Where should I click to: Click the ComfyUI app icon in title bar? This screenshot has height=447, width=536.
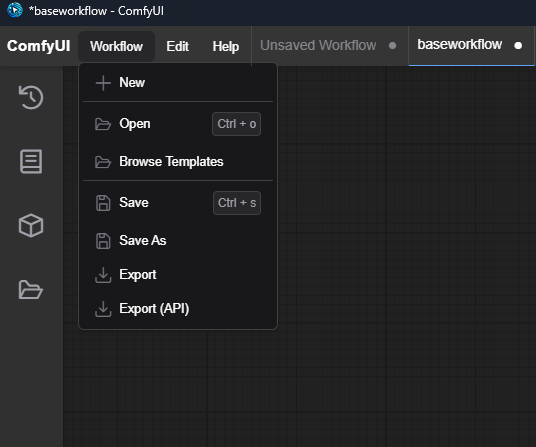tap(15, 10)
